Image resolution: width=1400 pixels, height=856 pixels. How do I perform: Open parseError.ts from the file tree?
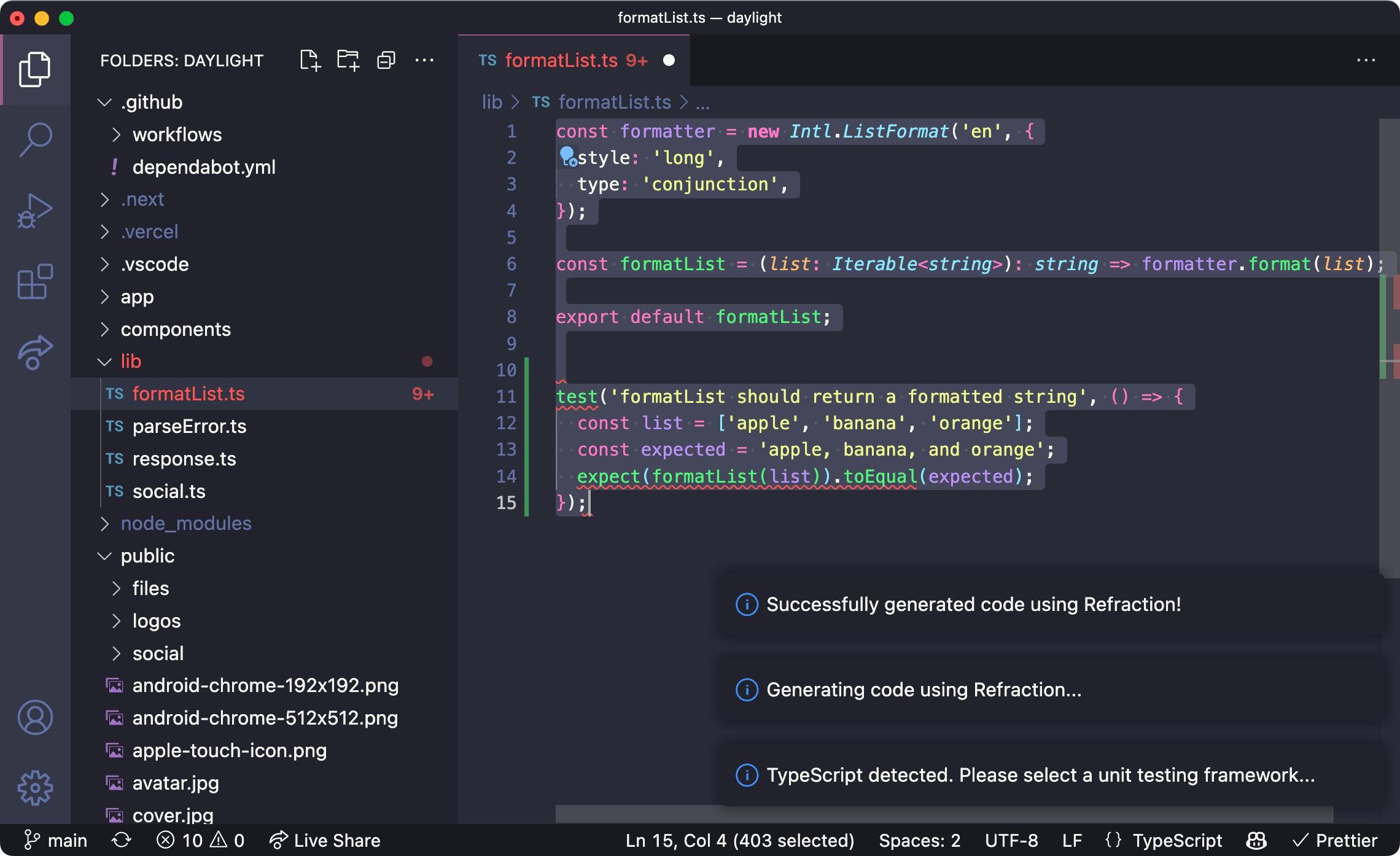[x=189, y=426]
